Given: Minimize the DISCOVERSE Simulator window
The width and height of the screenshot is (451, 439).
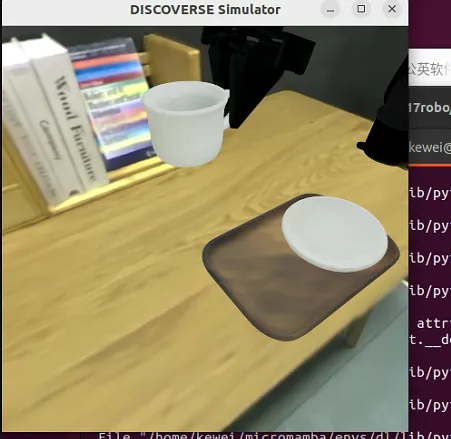Looking at the screenshot, I should coord(330,9).
